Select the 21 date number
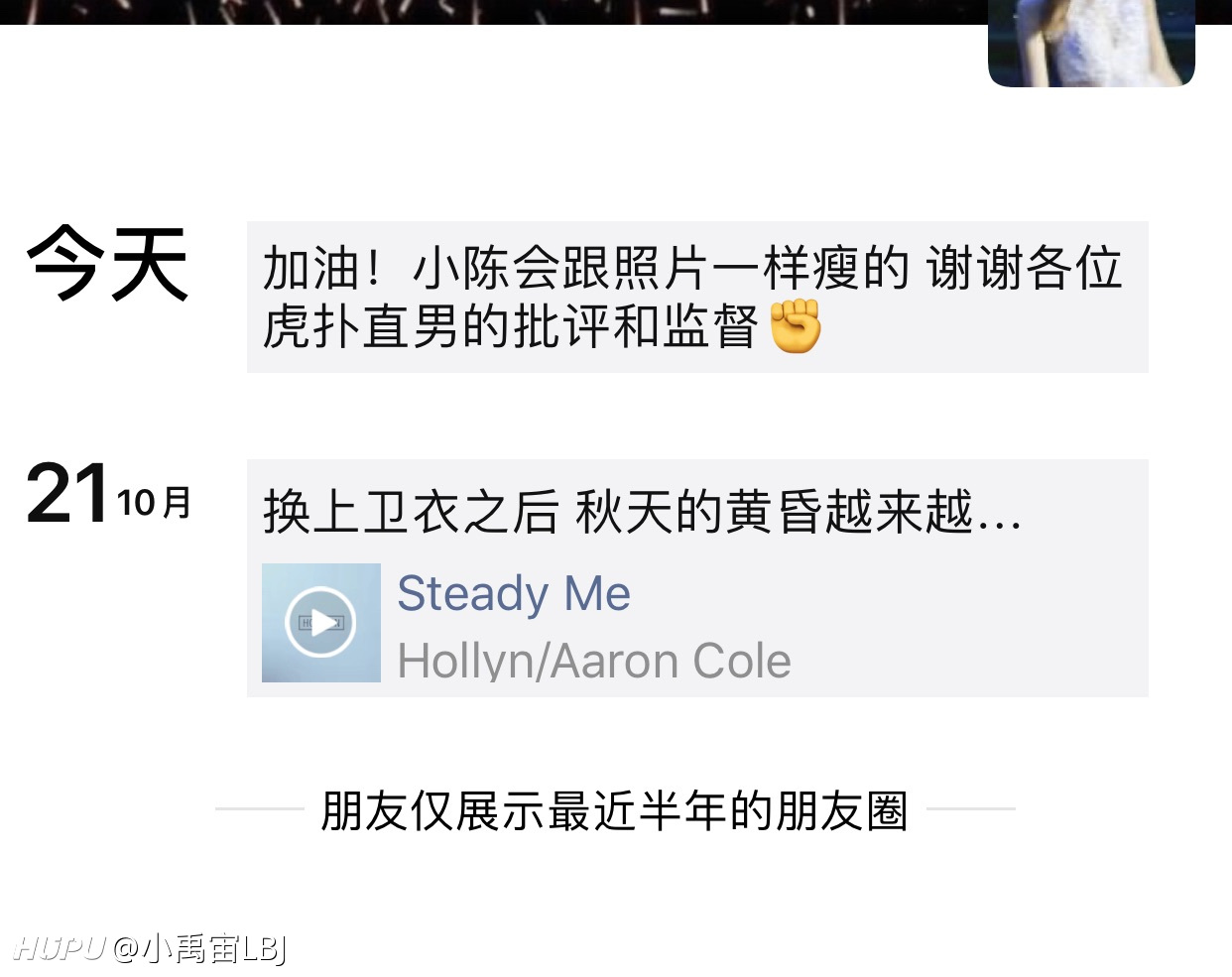This screenshot has height=977, width=1232. (67, 493)
